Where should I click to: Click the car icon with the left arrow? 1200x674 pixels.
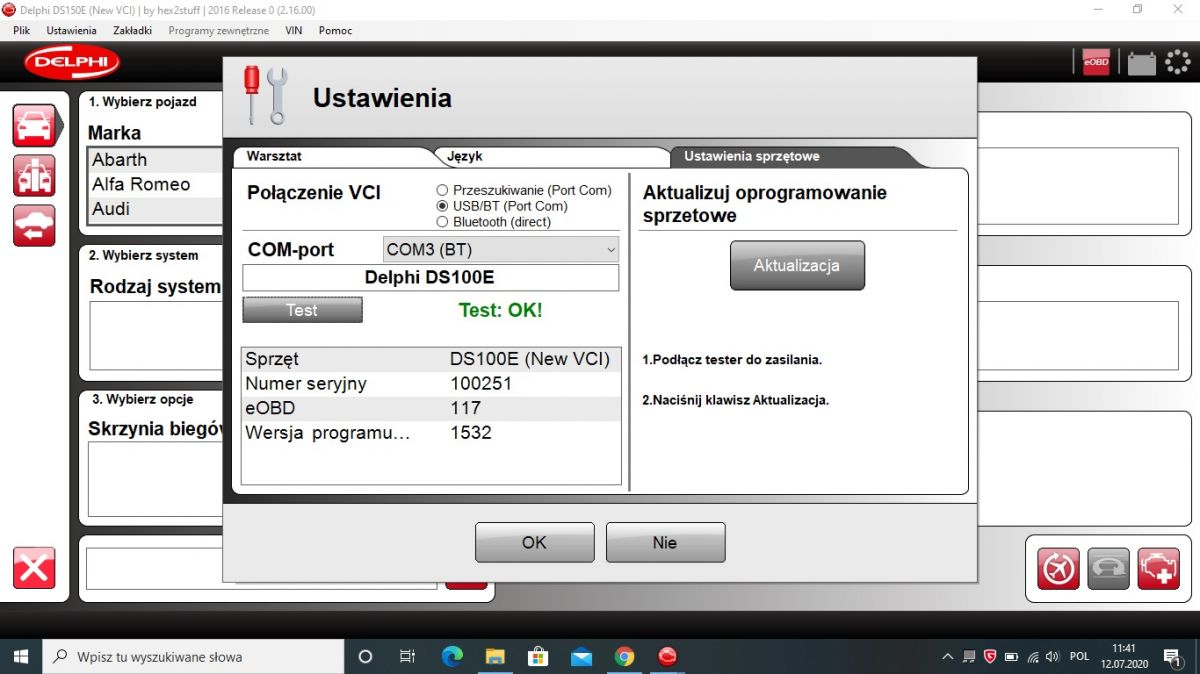coord(34,225)
